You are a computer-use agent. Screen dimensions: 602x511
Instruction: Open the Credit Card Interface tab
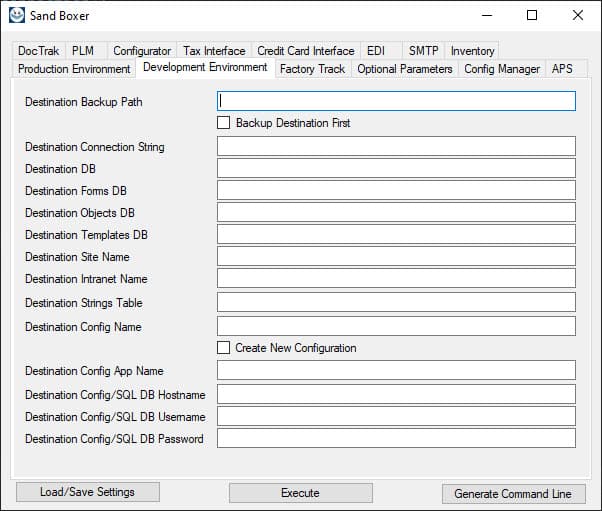[305, 51]
